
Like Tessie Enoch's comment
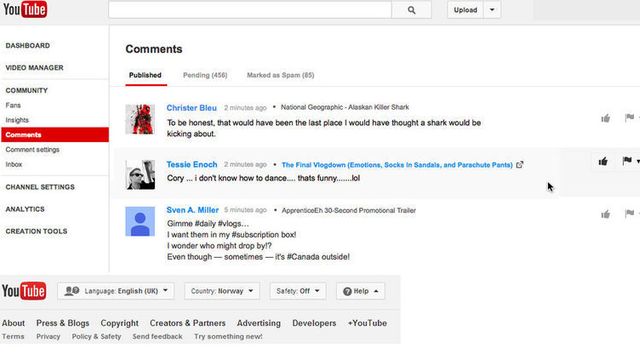coord(603,162)
